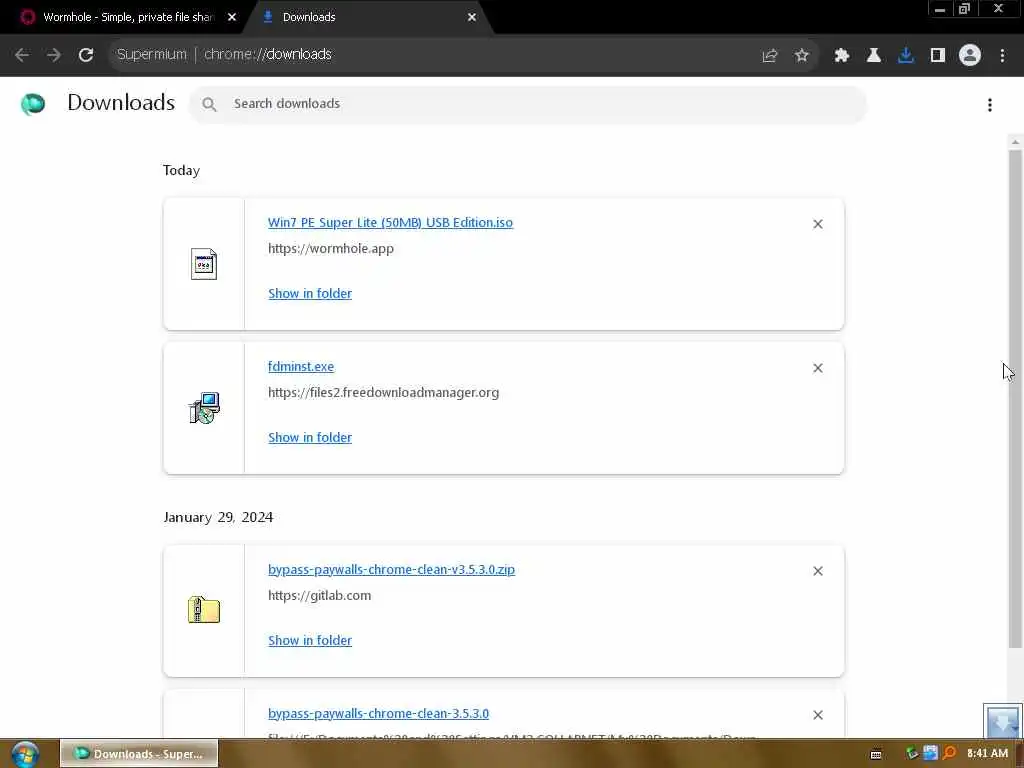Open bypass-paywalls-chrome-clean-3.5.3.0 link

pyautogui.click(x=378, y=713)
